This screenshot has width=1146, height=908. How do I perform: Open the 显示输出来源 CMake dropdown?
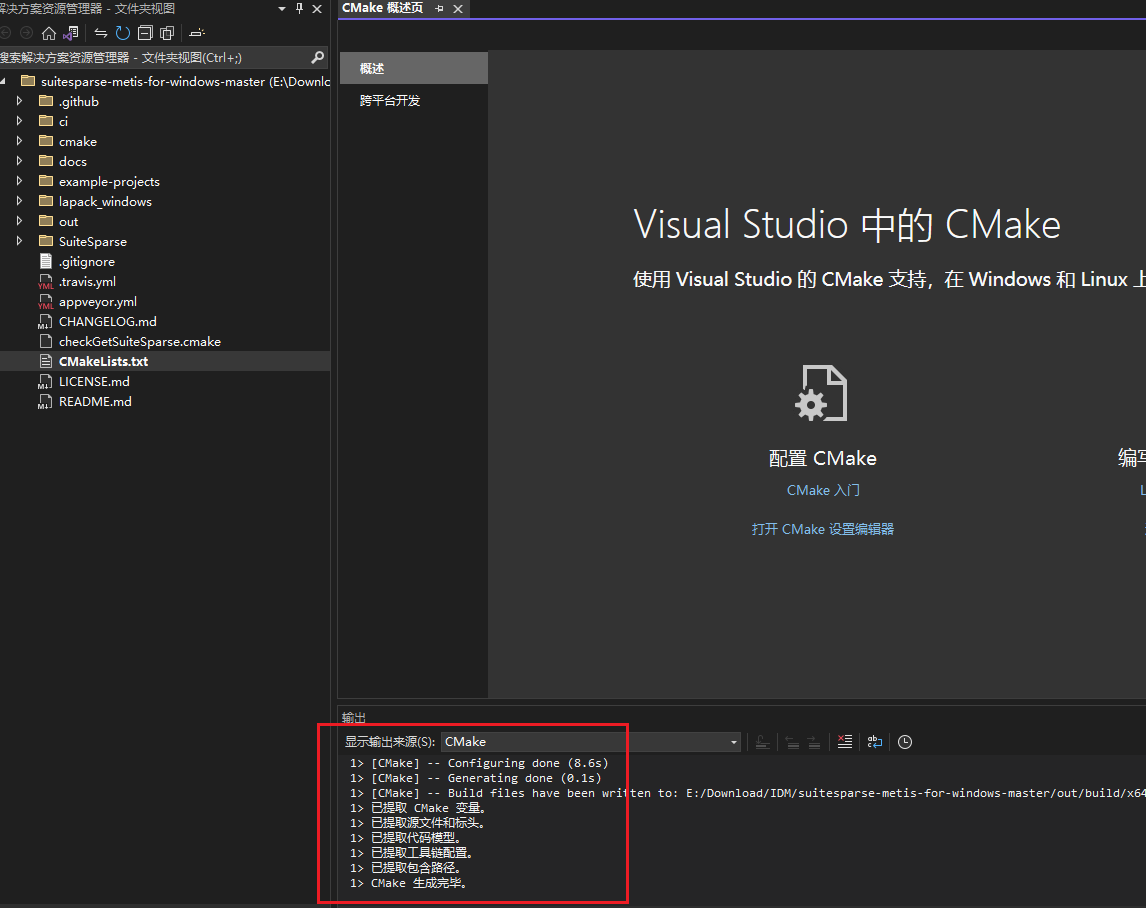(x=591, y=742)
